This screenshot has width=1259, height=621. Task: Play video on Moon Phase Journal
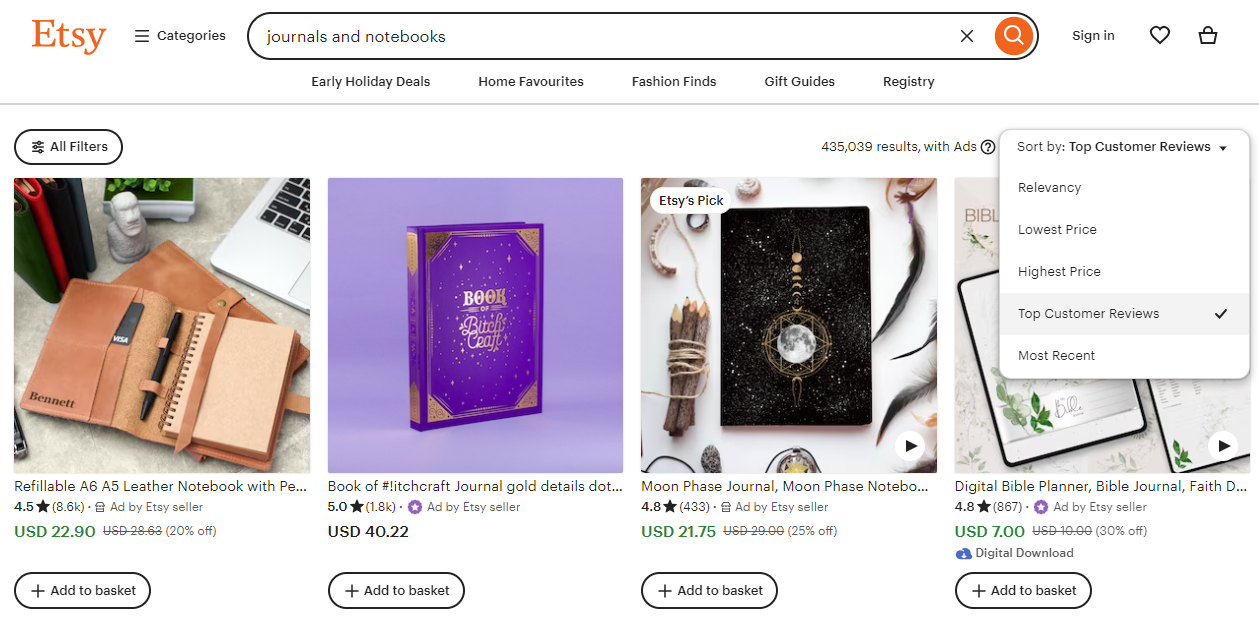pos(909,446)
